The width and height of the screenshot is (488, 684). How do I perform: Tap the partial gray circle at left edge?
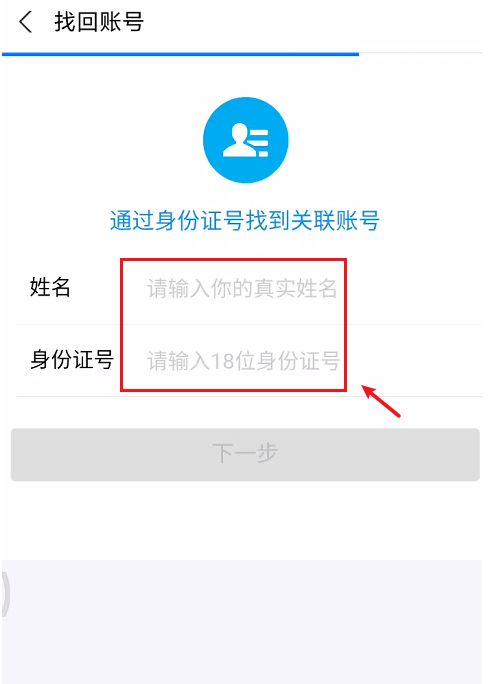(x=5, y=594)
